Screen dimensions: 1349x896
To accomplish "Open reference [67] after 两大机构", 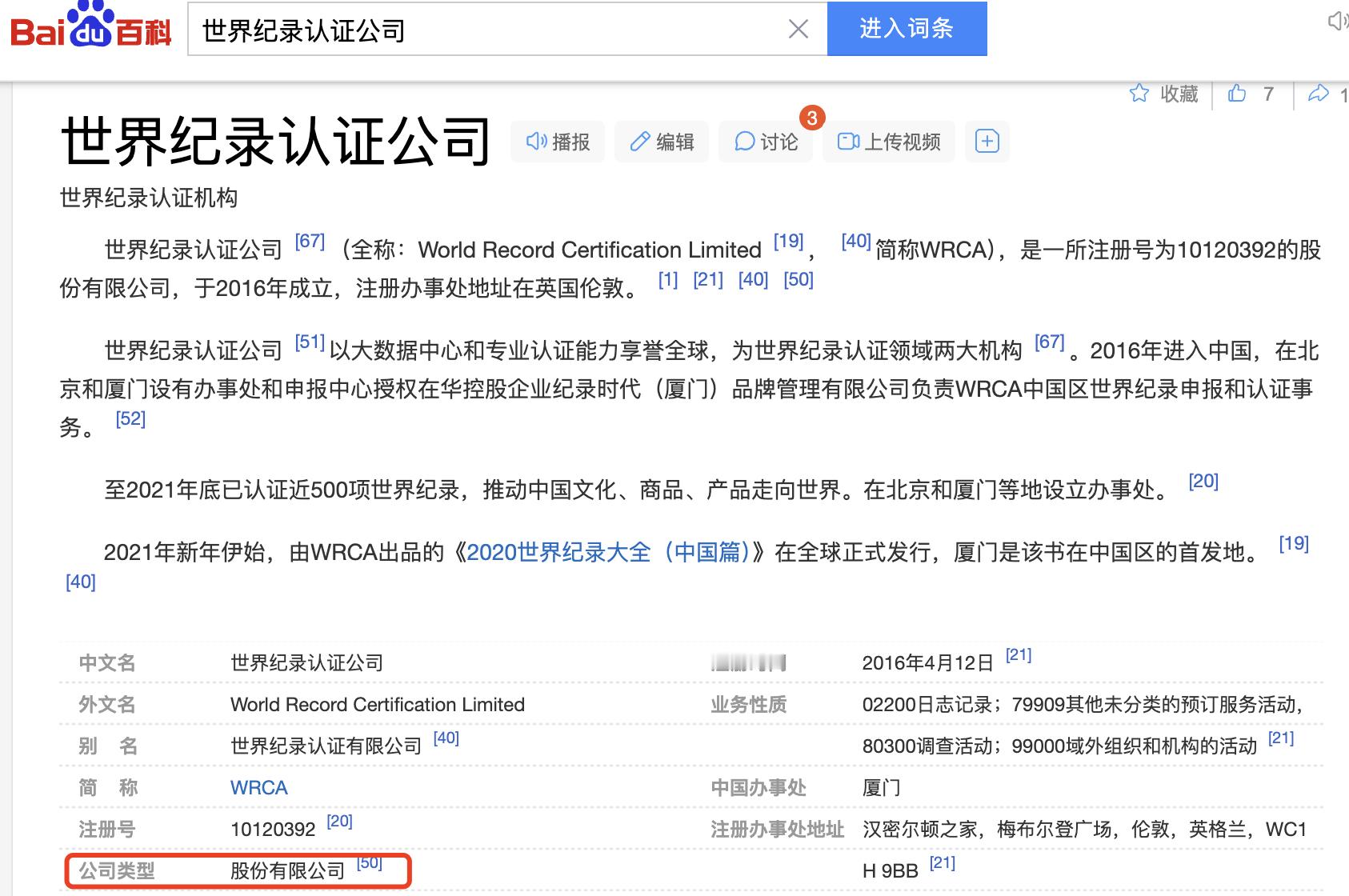I will [1049, 342].
